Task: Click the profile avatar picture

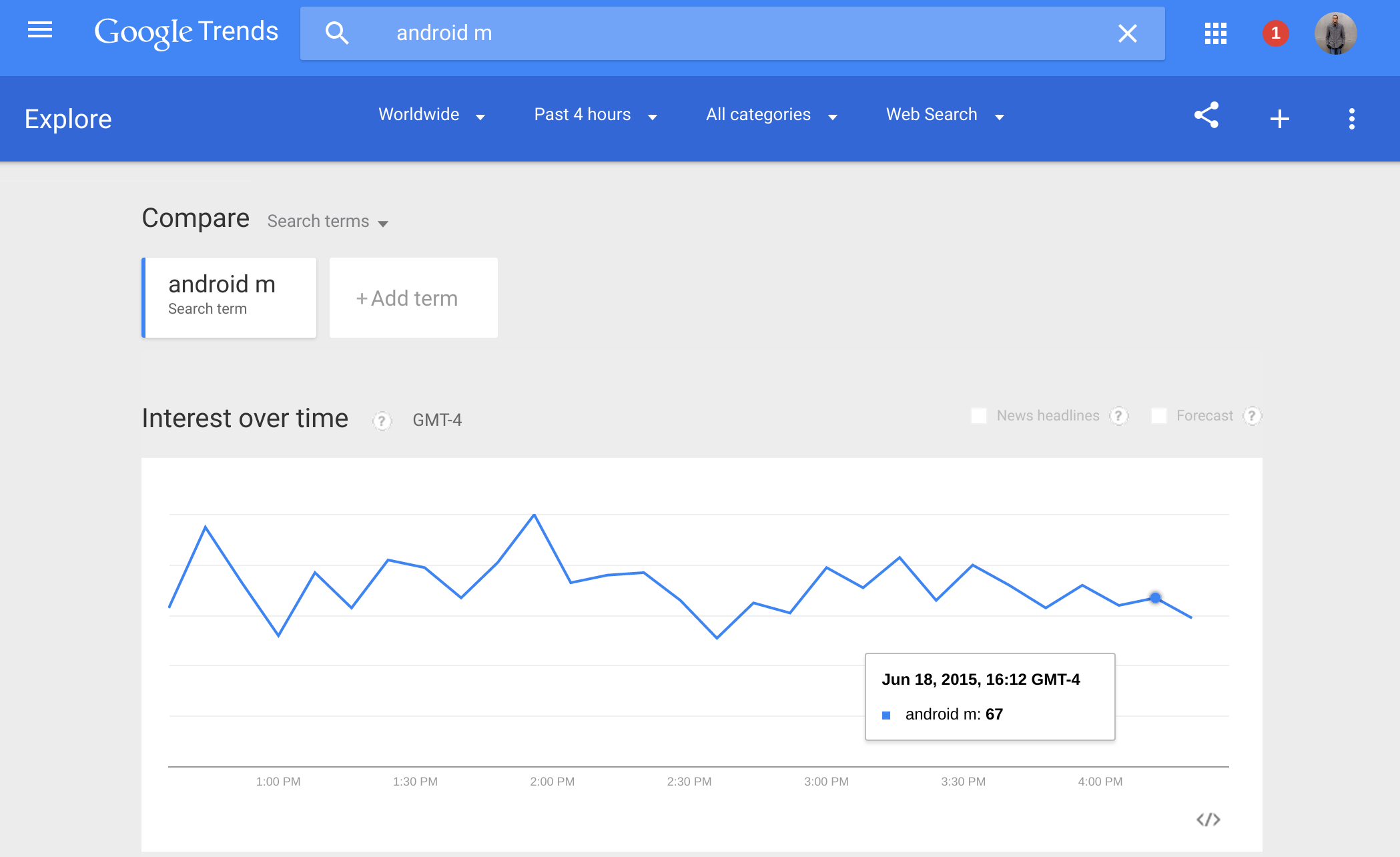Action: pyautogui.click(x=1335, y=33)
